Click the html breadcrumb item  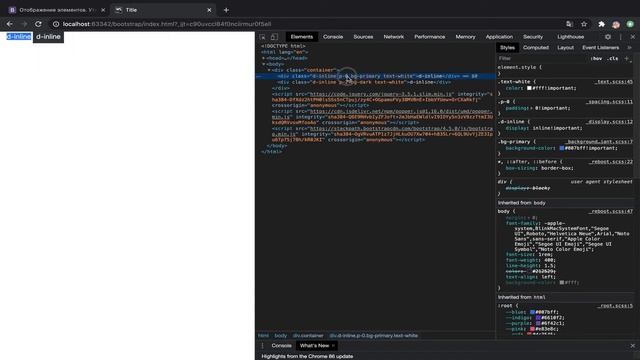pyautogui.click(x=263, y=336)
